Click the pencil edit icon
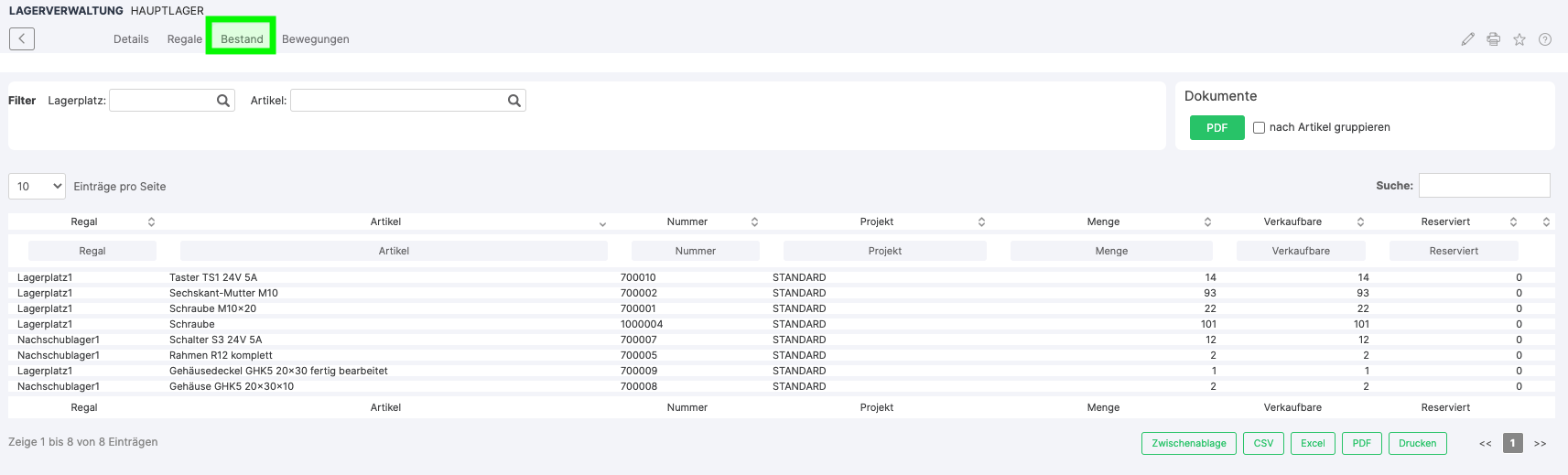Screen dimensions: 1568x475 [x=1467, y=39]
